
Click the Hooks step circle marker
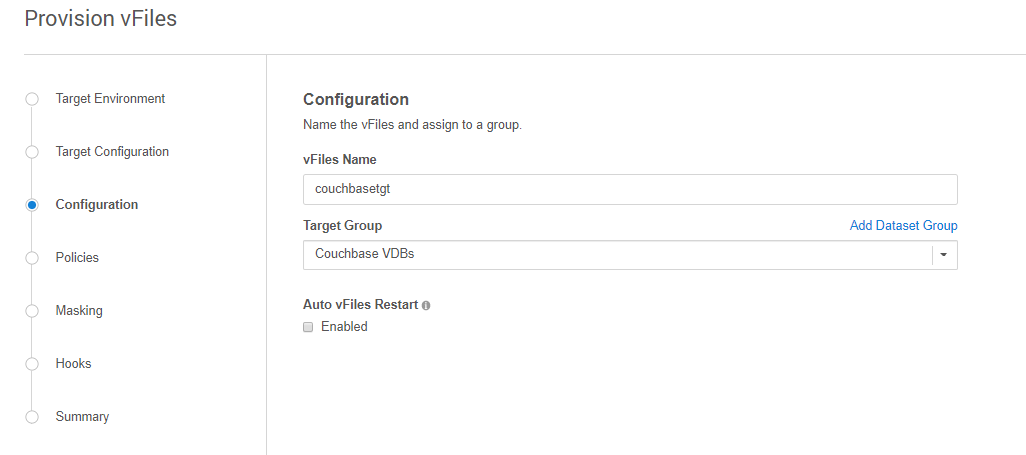click(x=32, y=364)
